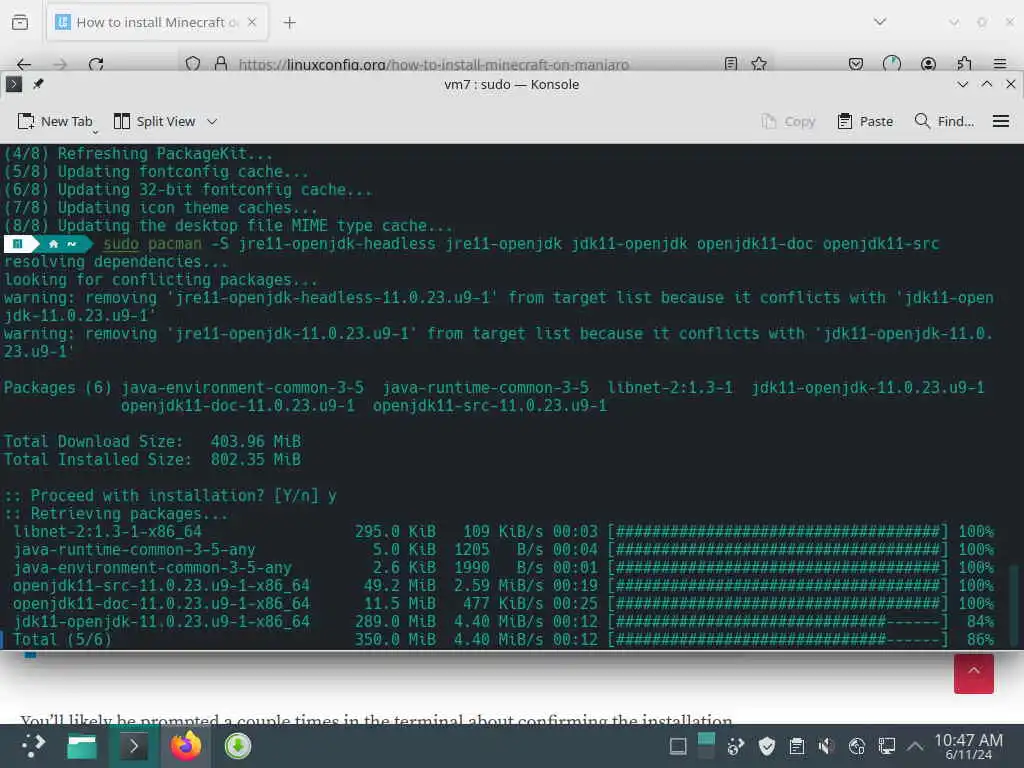Open the green download updater taskbar icon
Viewport: 1024px width, 768px height.
238,746
